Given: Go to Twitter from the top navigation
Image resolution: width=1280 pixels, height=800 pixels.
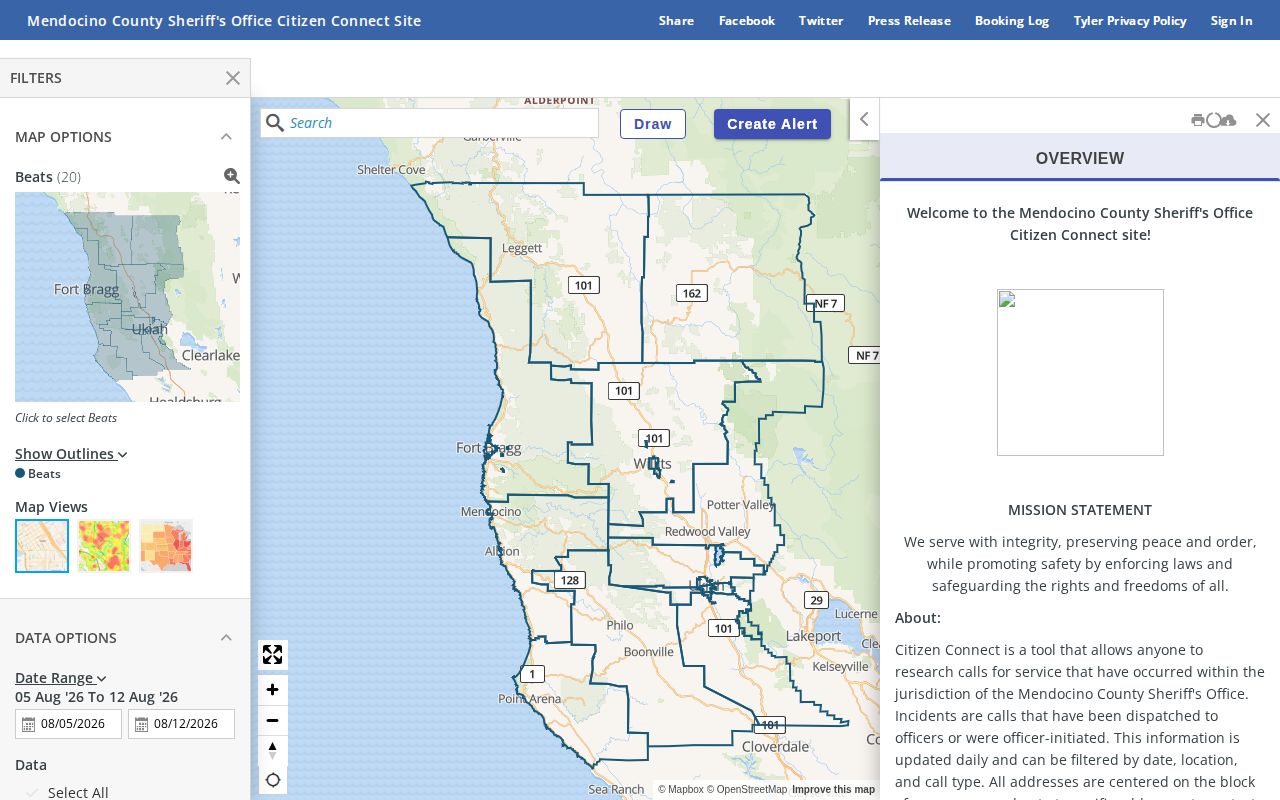Looking at the screenshot, I should (821, 20).
